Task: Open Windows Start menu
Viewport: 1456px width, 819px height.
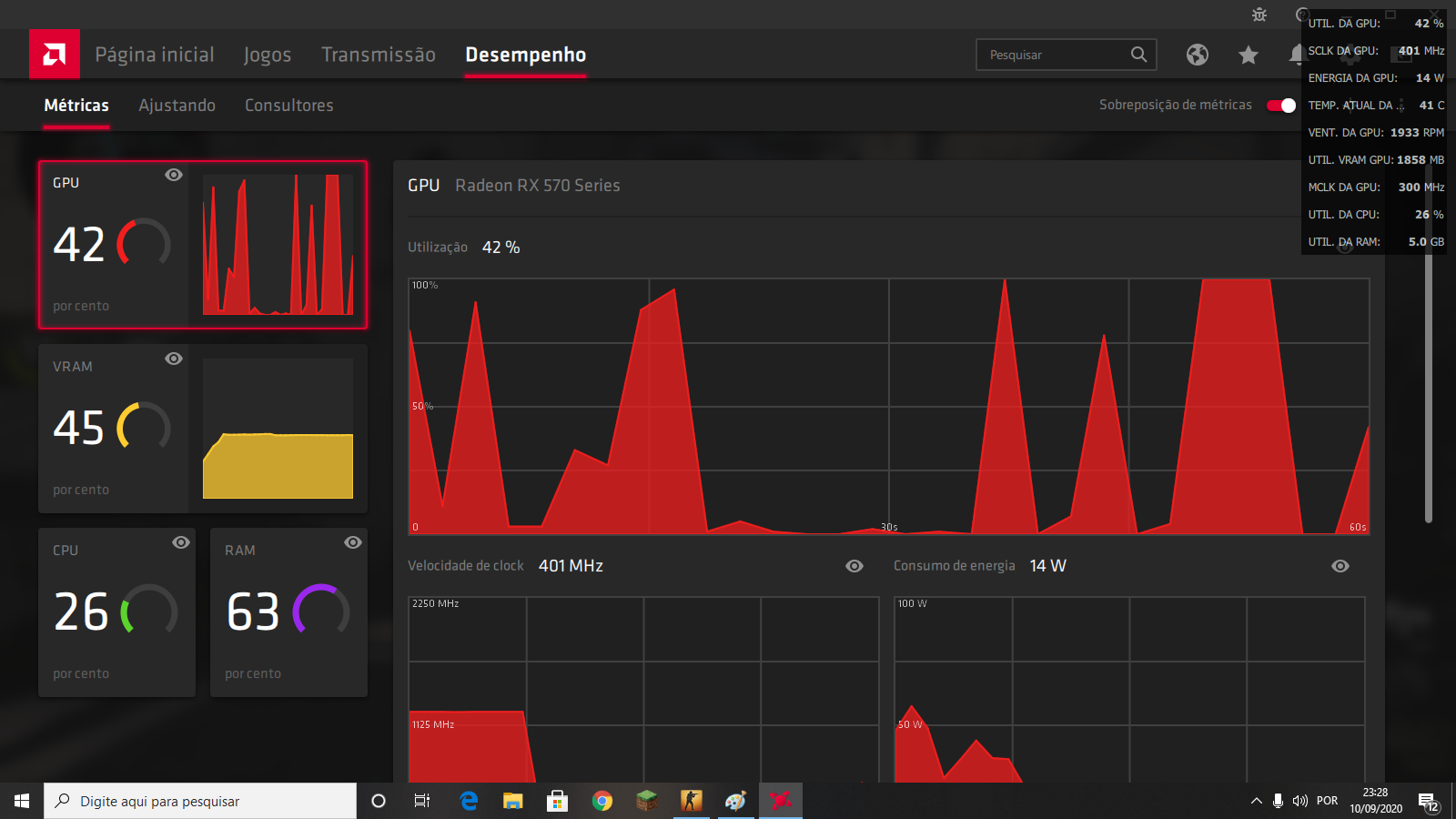Action: [x=22, y=801]
